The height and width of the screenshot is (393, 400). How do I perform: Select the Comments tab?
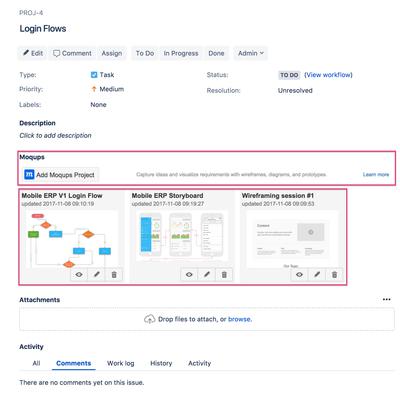pyautogui.click(x=74, y=363)
